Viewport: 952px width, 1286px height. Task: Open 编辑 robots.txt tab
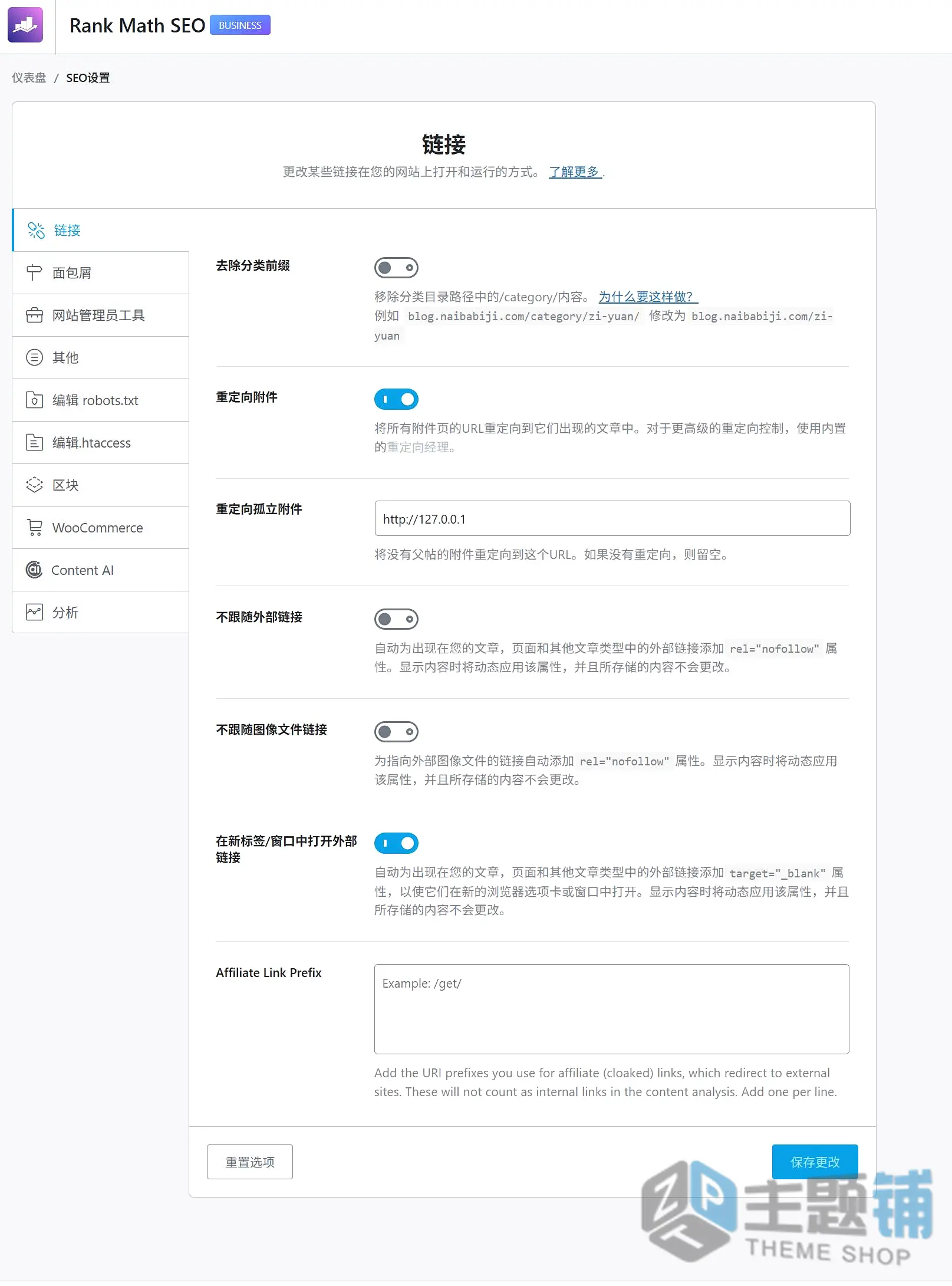101,400
